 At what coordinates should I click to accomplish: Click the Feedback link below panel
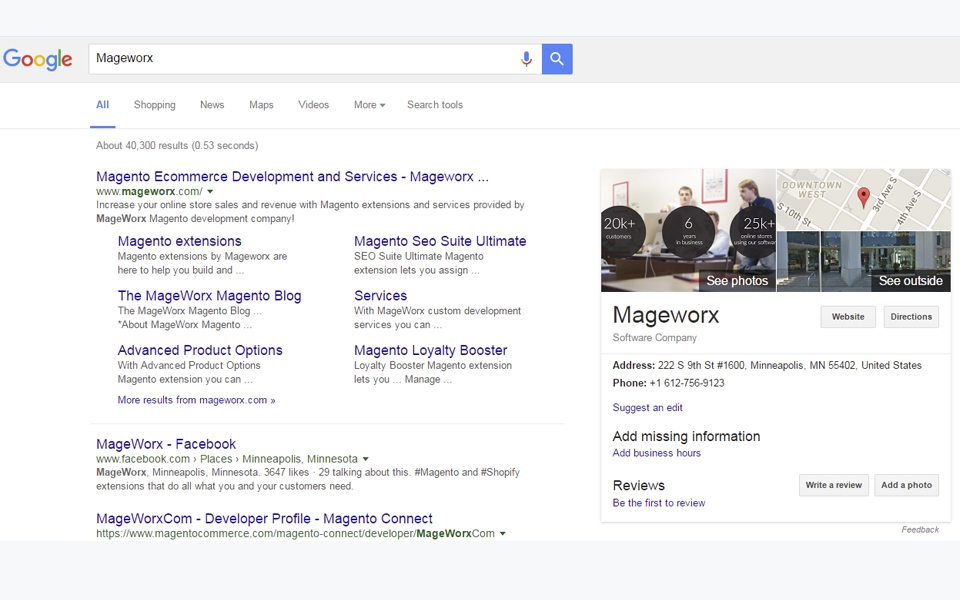pos(920,530)
